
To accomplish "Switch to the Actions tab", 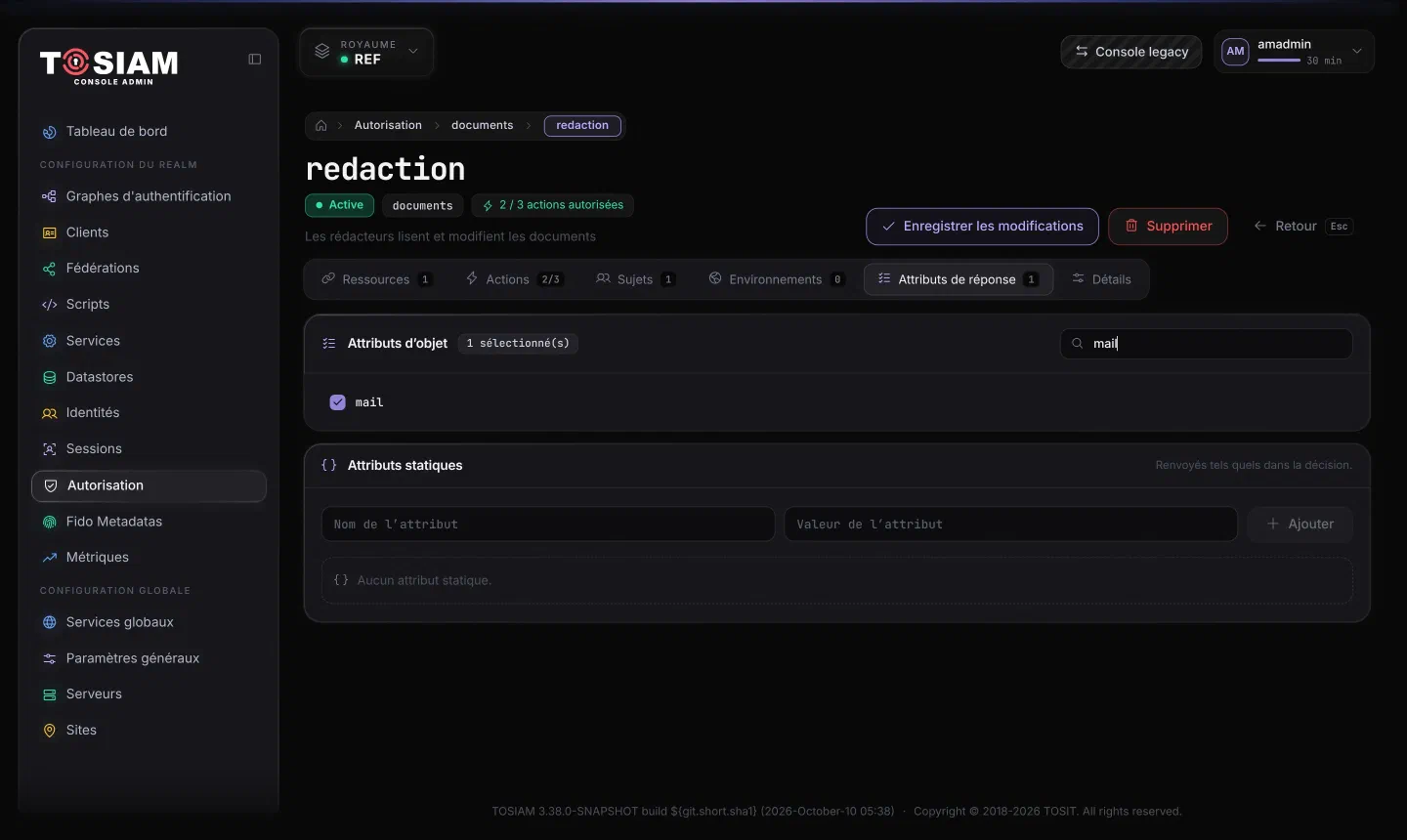I will click(x=514, y=279).
